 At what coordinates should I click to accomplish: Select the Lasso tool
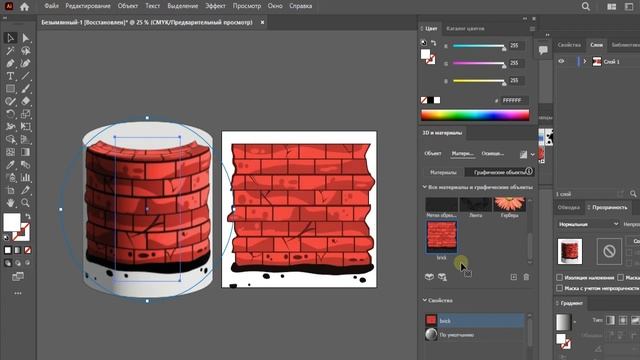pos(26,51)
